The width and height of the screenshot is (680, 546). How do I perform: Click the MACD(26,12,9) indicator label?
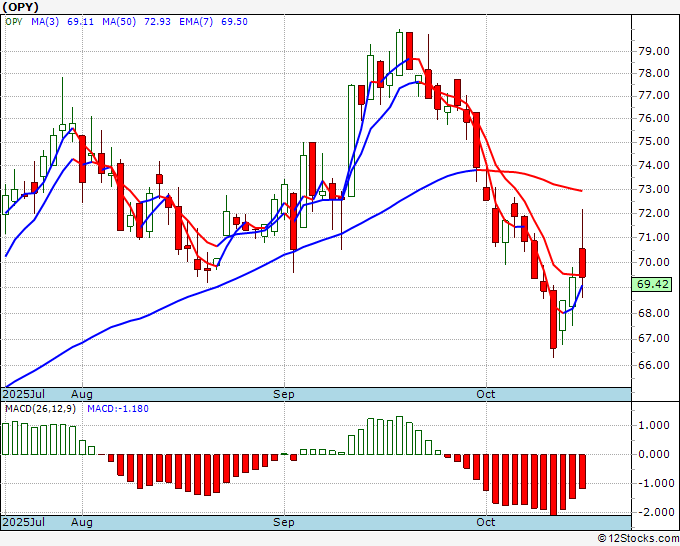[x=40, y=409]
